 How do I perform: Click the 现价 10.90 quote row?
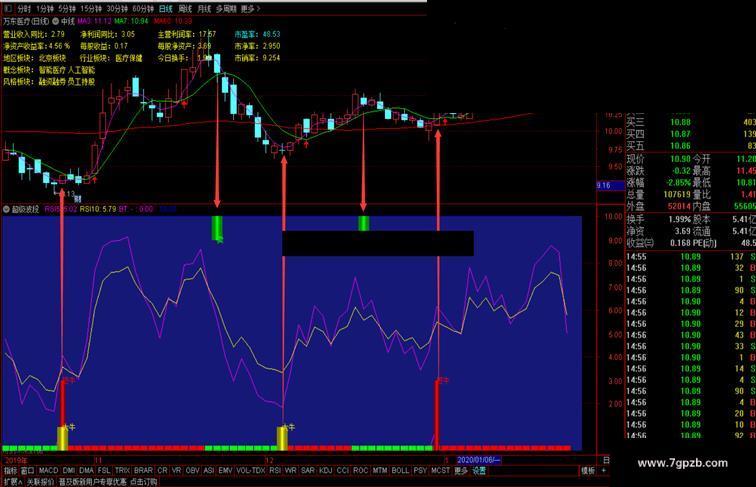click(x=659, y=159)
